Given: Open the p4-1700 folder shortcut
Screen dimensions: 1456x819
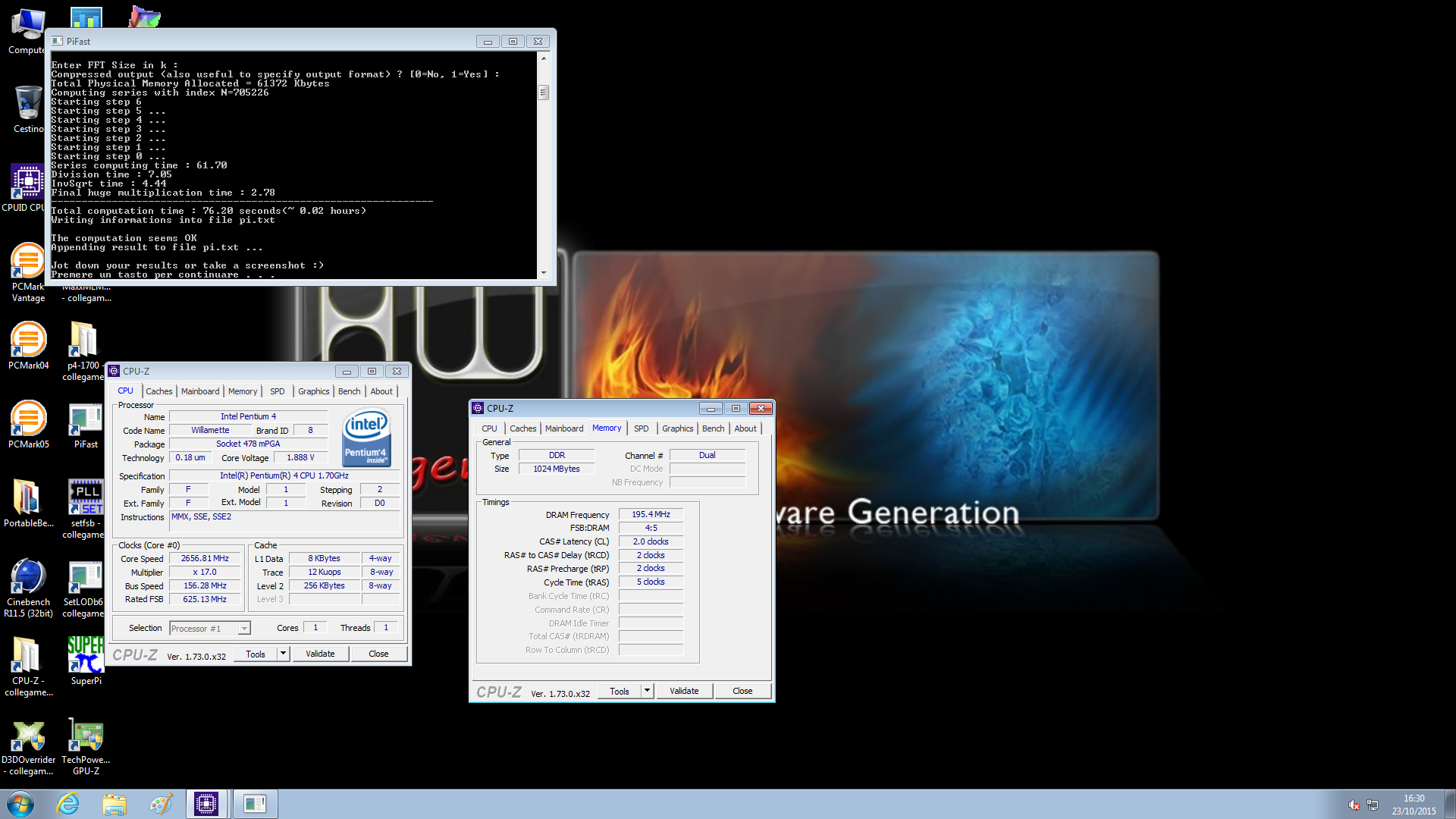Looking at the screenshot, I should coord(84,351).
